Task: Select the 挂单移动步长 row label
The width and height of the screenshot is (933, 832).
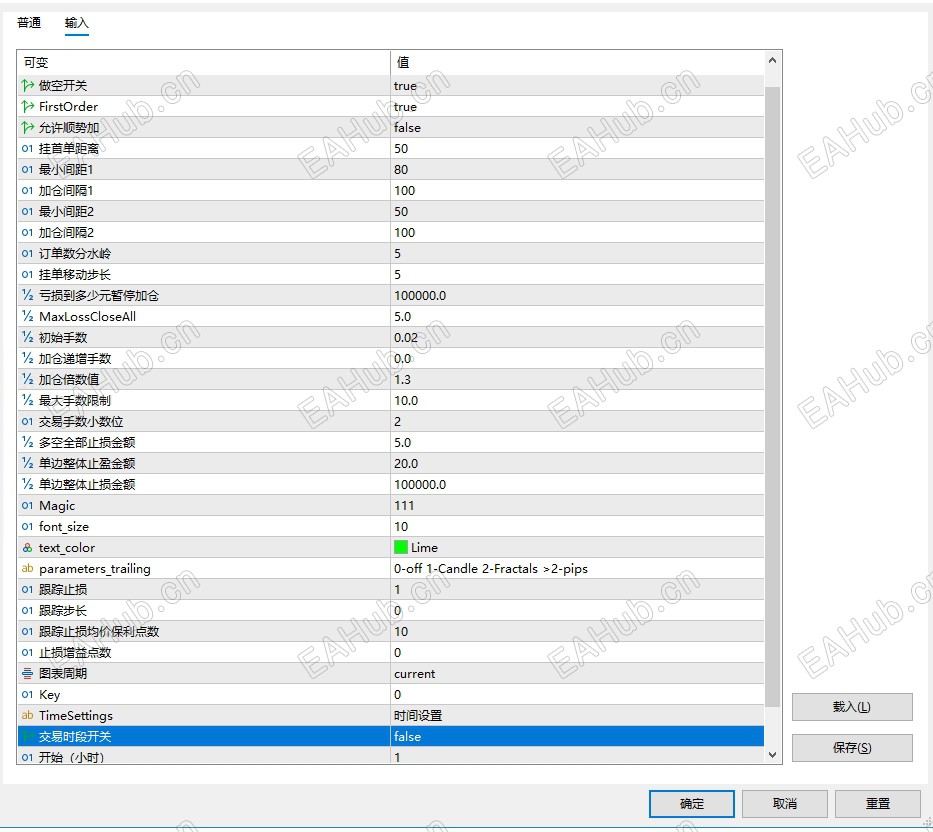Action: [74, 274]
